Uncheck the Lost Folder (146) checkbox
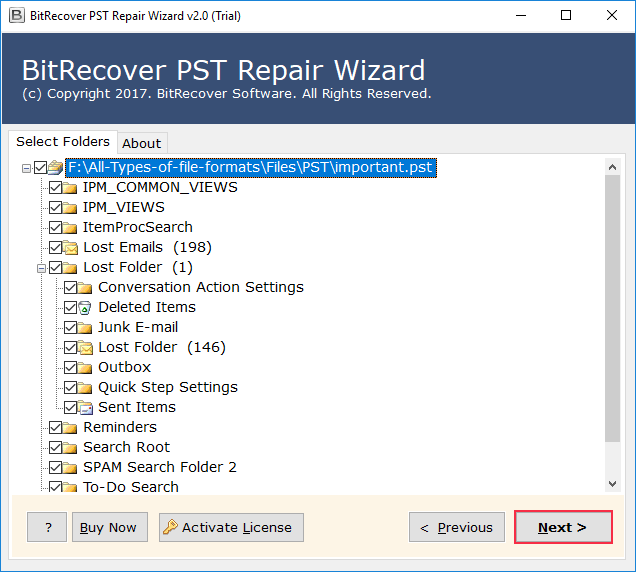The image size is (636, 572). click(x=71, y=347)
